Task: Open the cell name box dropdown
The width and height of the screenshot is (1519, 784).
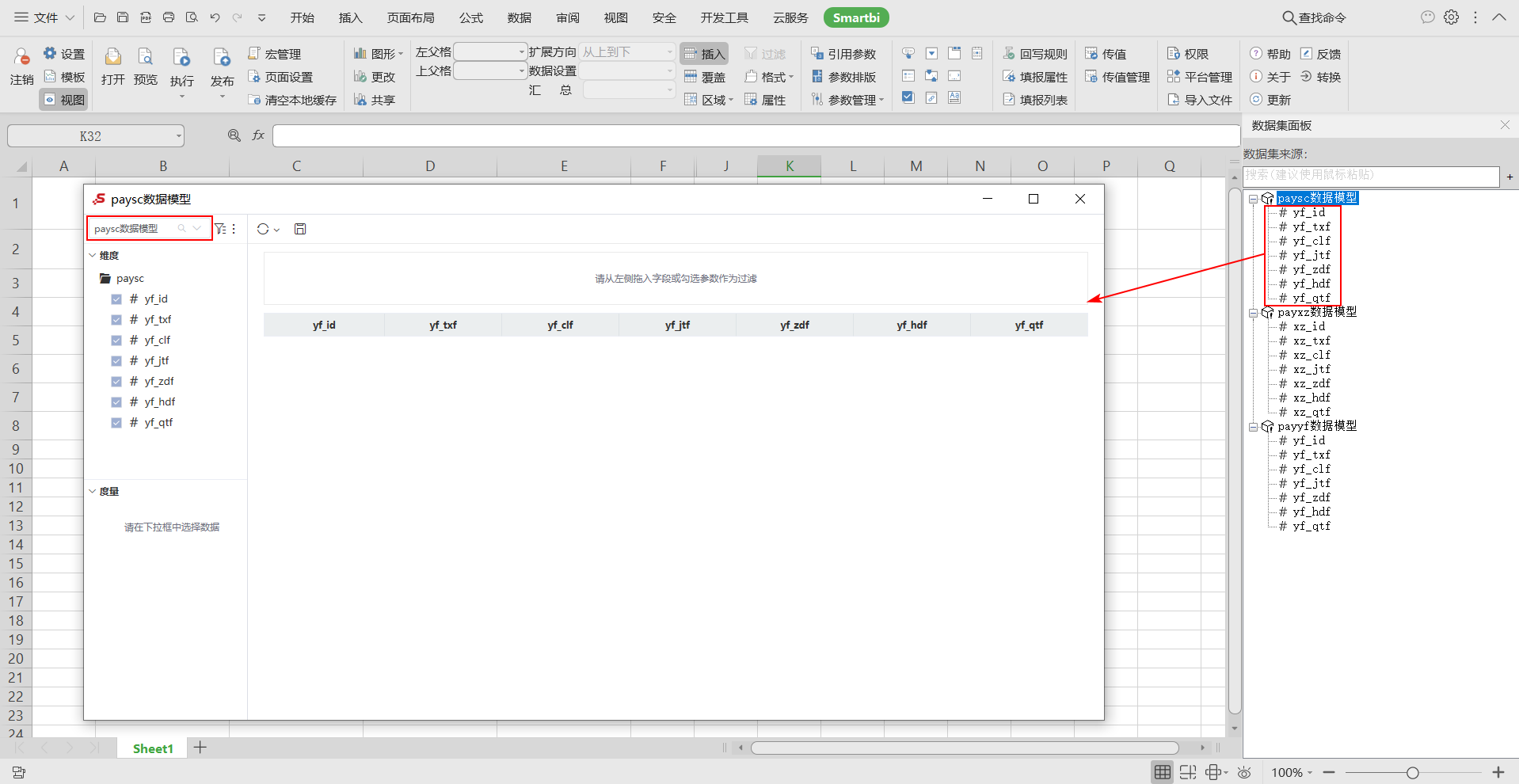Action: point(179,136)
